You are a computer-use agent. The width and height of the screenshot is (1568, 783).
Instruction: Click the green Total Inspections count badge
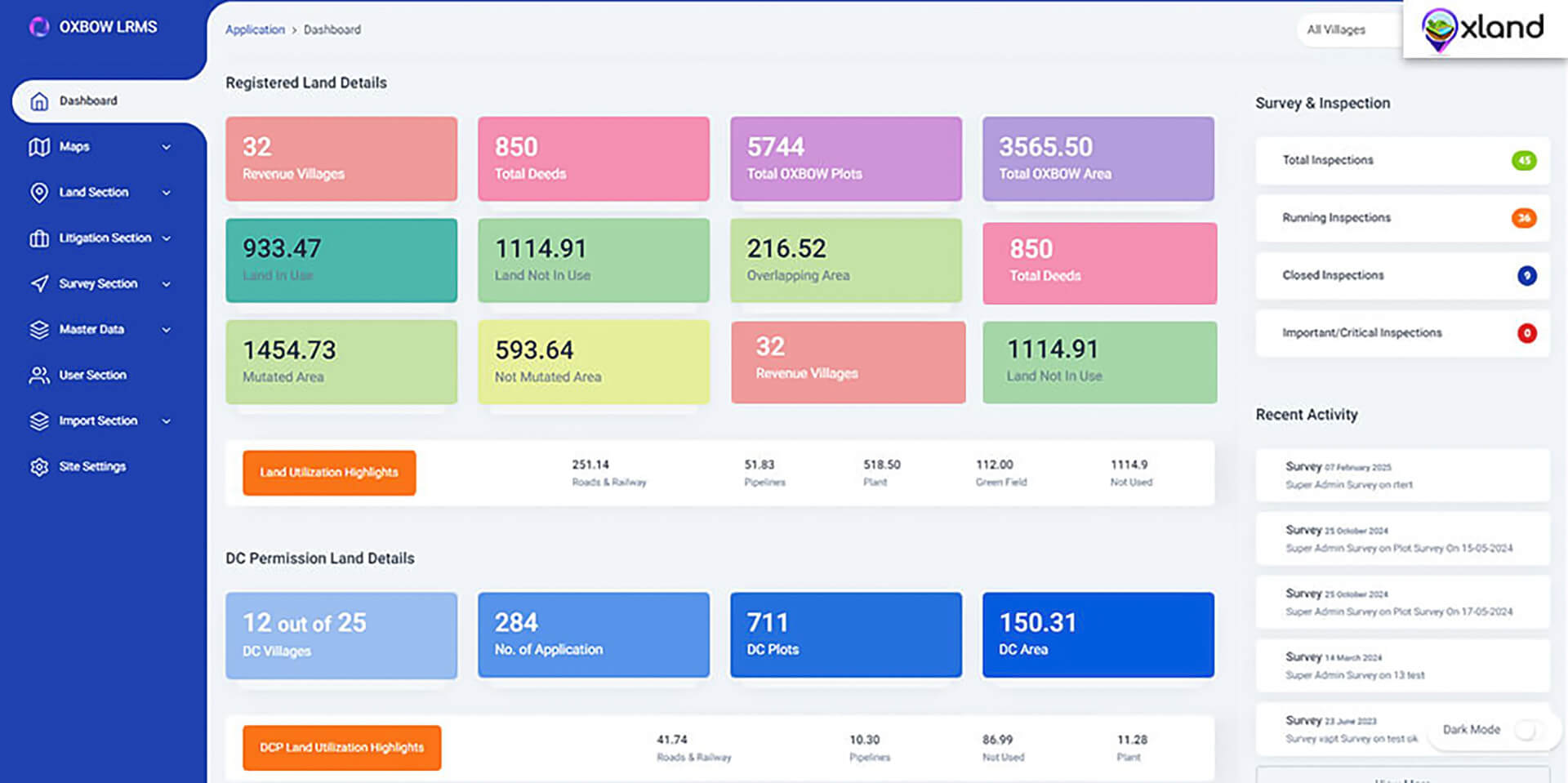tap(1523, 161)
